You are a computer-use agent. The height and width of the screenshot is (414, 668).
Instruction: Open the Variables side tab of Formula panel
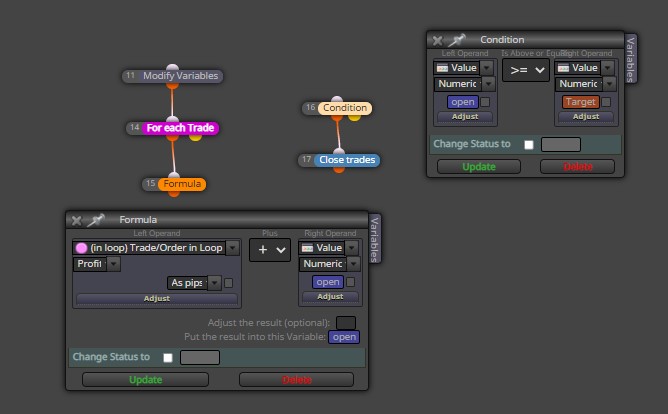374,239
